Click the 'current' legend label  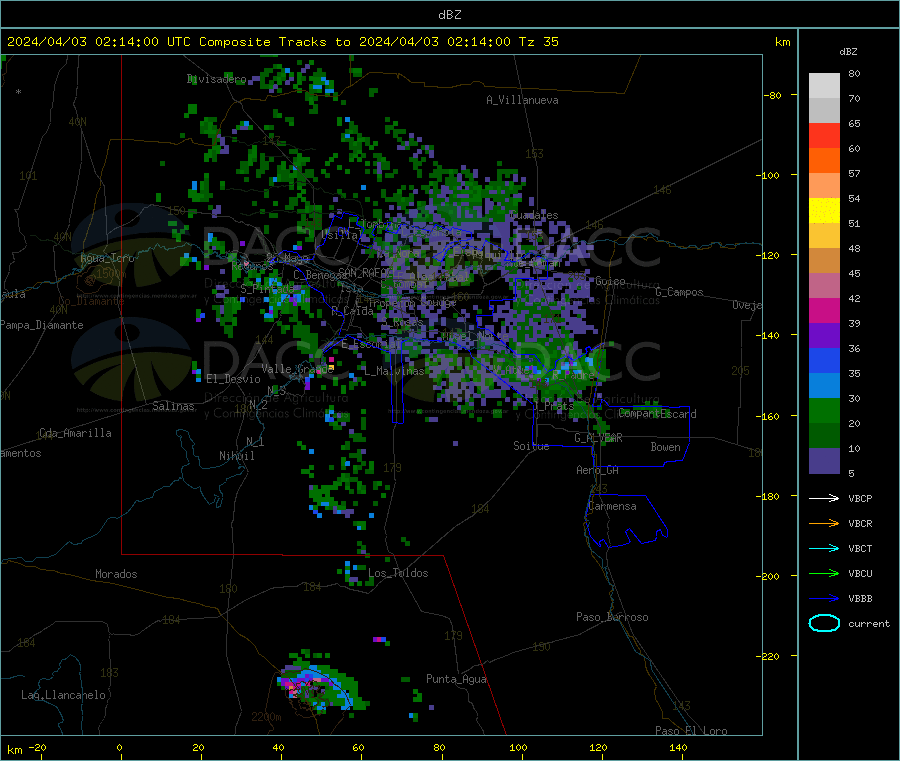click(868, 623)
